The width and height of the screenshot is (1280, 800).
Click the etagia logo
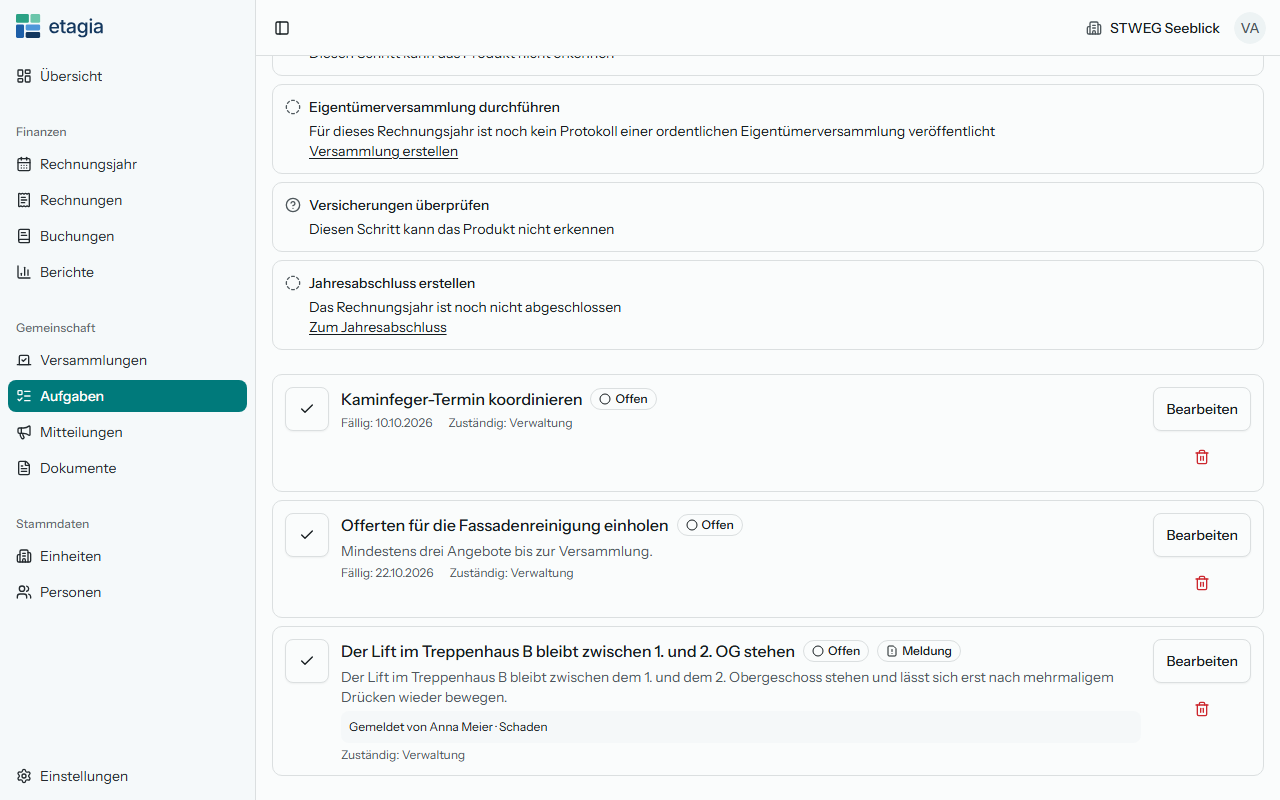60,27
